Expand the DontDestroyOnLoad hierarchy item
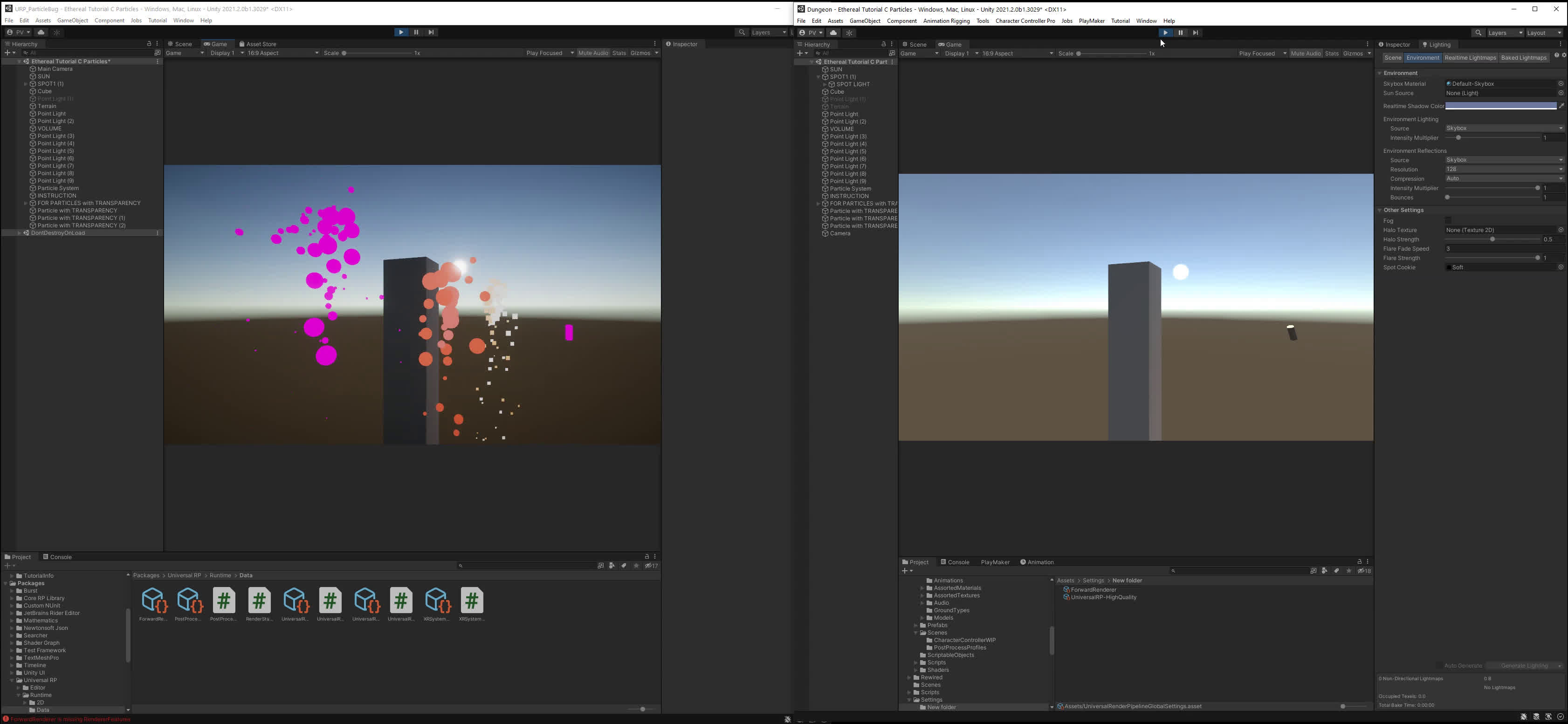The height and width of the screenshot is (724, 1568). pyautogui.click(x=20, y=233)
